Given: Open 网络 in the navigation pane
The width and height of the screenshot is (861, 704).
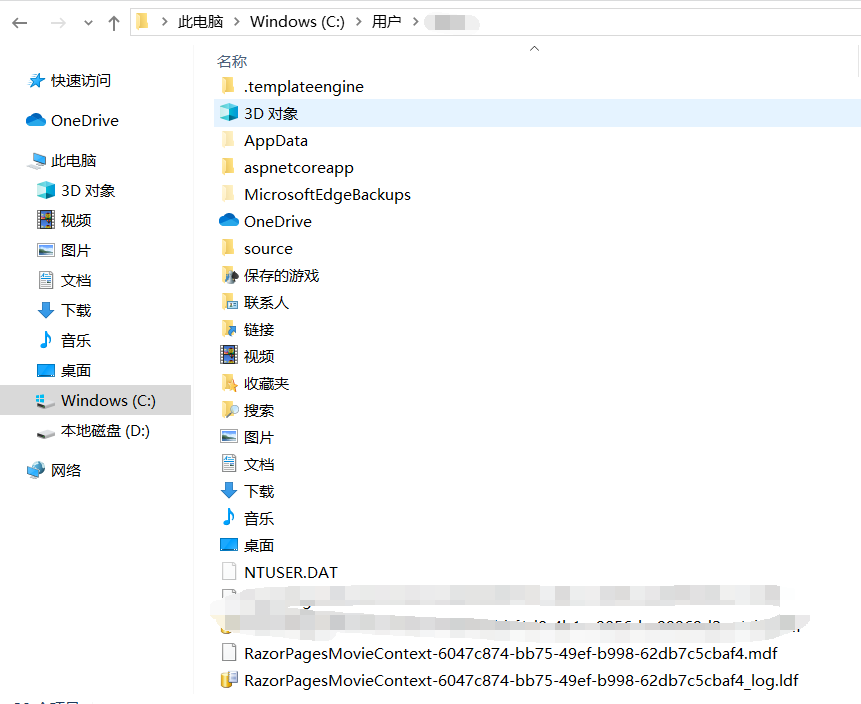Looking at the screenshot, I should click(66, 471).
